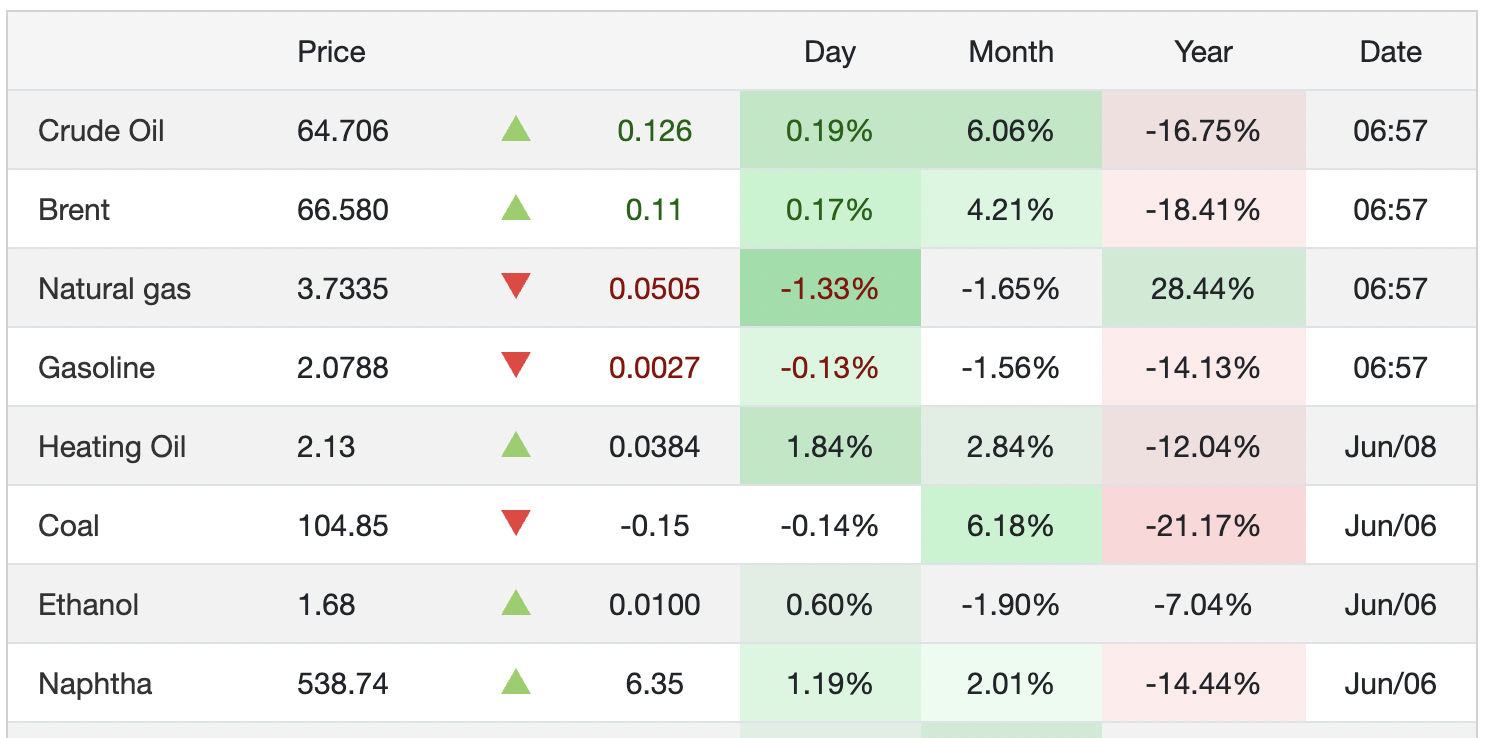Click the 1.19% Day cell for Naphtha
The width and height of the screenshot is (1490, 738).
tap(829, 684)
